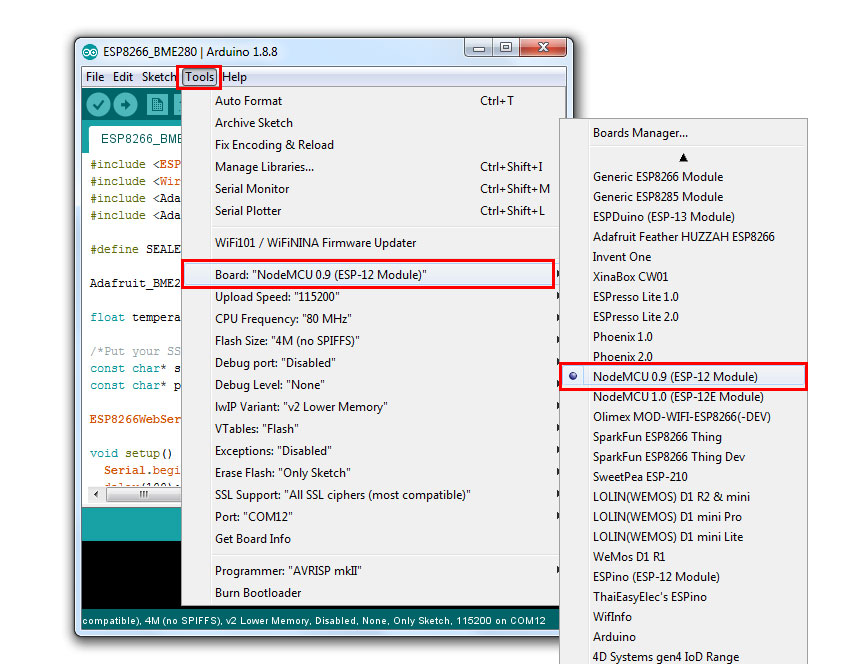Screen dimensions: 860x664
Task: Expand CPU Frequency "80 MHz" submenu
Action: pos(370,319)
